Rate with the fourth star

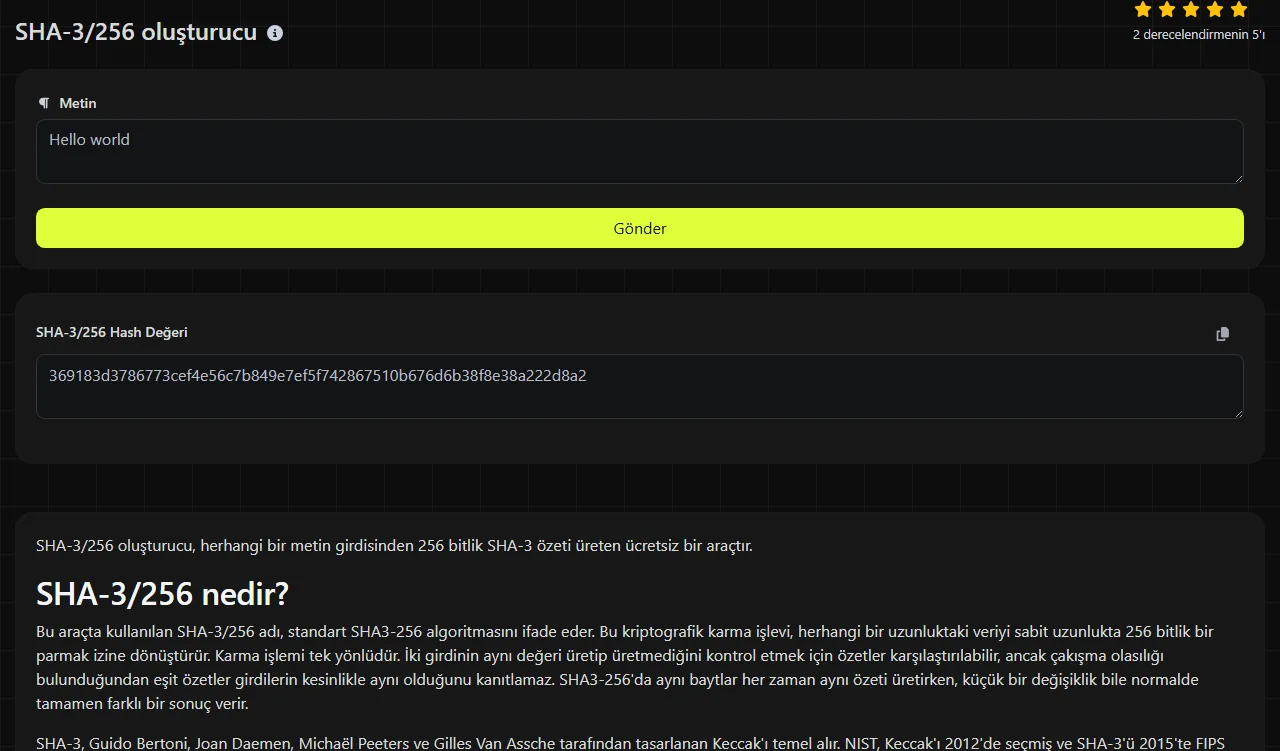tap(1215, 10)
